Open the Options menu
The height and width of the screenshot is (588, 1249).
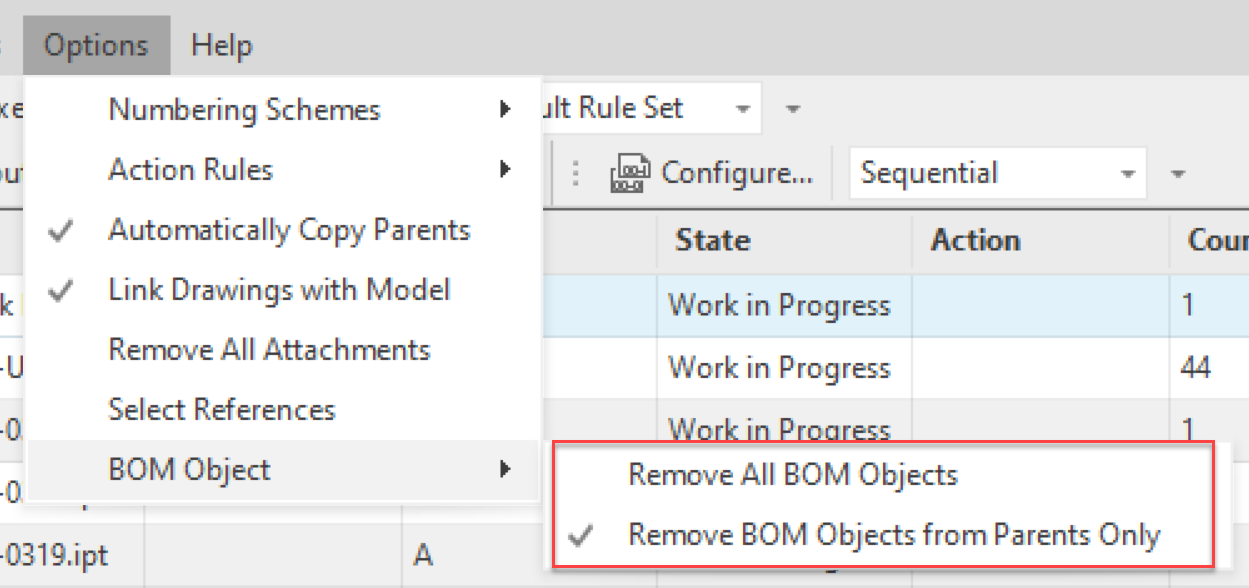(x=96, y=45)
